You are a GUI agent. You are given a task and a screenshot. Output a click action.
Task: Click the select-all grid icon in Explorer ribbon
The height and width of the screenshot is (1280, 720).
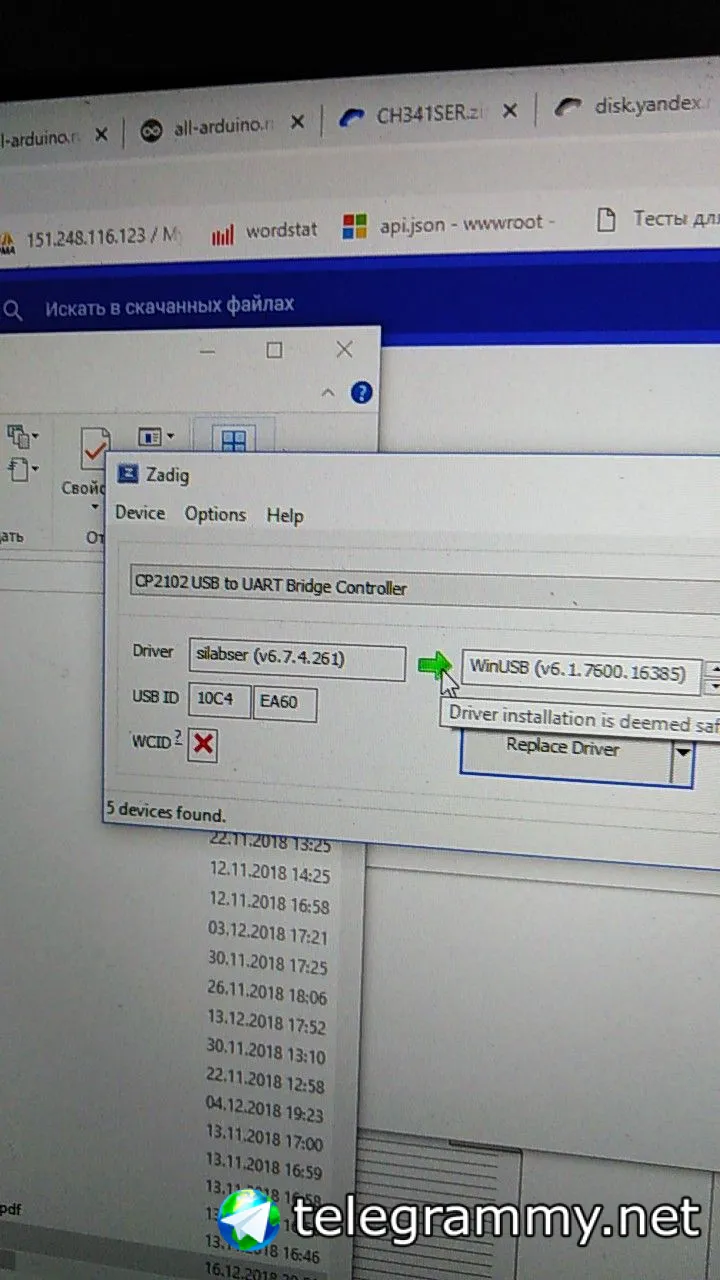coord(234,441)
